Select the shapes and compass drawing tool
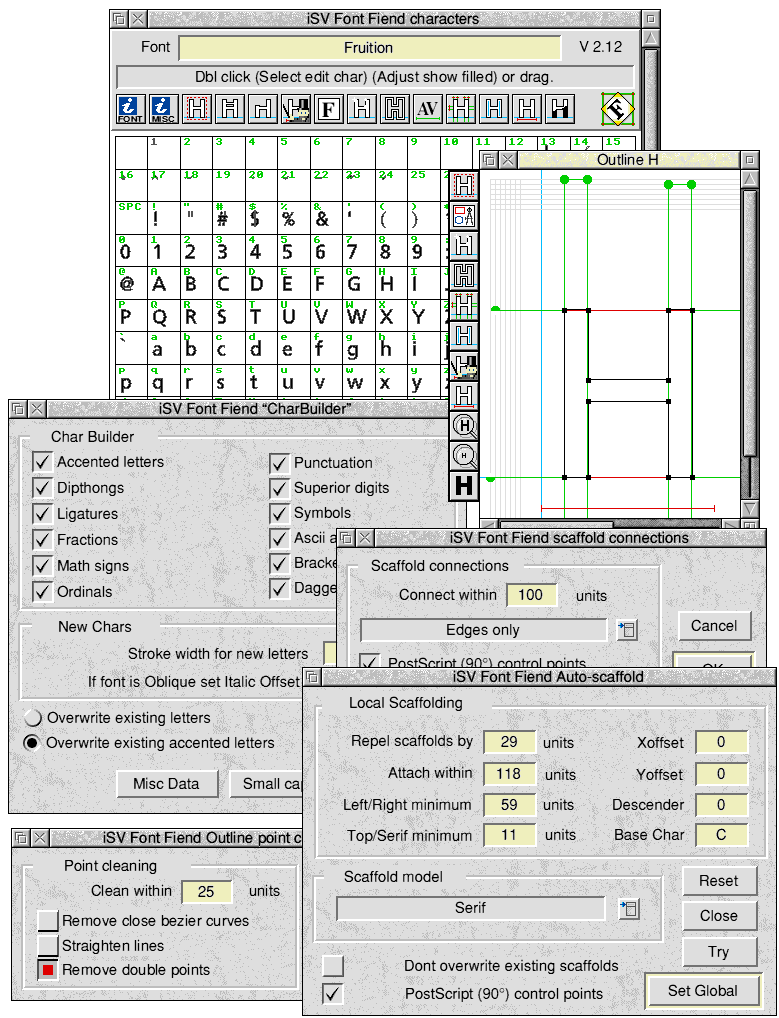Viewport: 779px width, 1018px height. coord(464,216)
